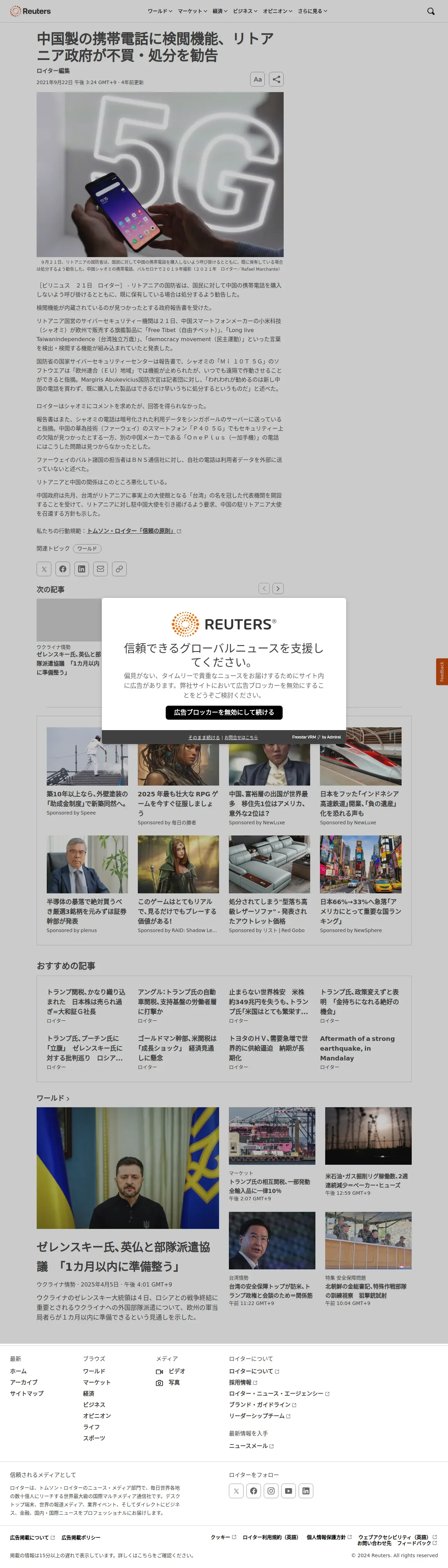This screenshot has width=448, height=1568.
Task: Click そのまま続ける link in popup
Action: 204,737
